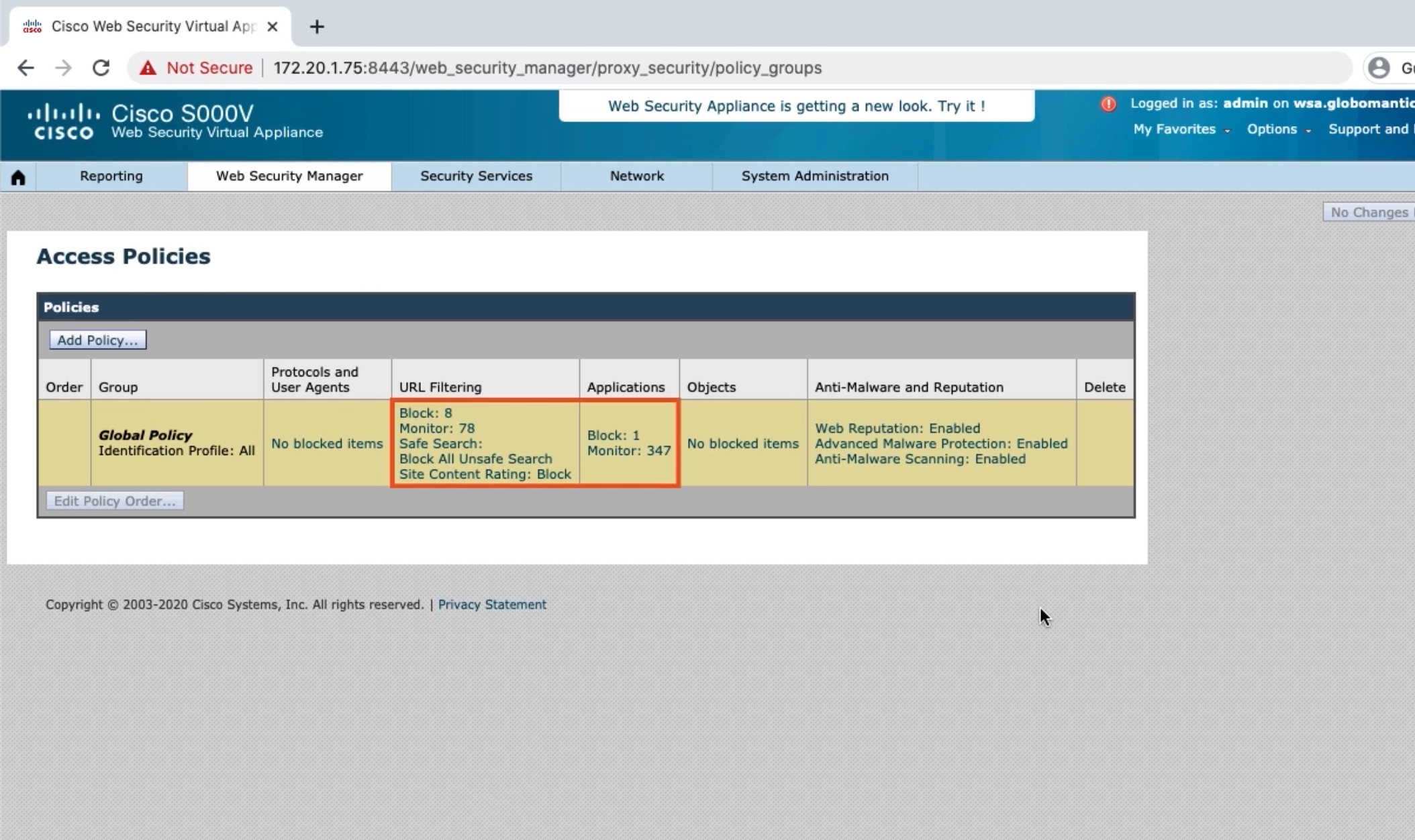Open the browser profile icon
Image resolution: width=1415 pixels, height=840 pixels.
1379,68
